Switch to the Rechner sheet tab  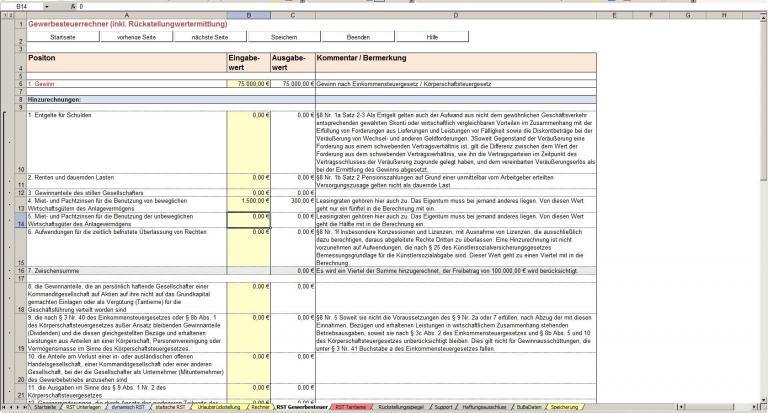click(261, 407)
